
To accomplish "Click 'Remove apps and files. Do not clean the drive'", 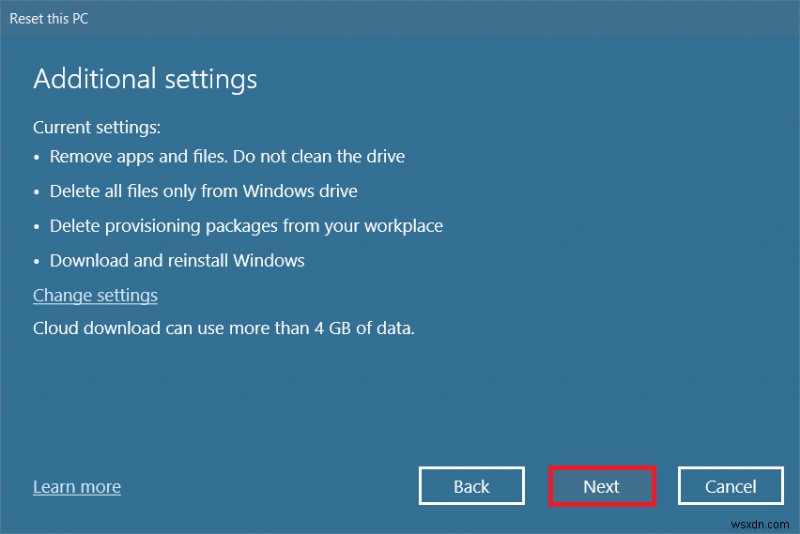I will (x=227, y=156).
